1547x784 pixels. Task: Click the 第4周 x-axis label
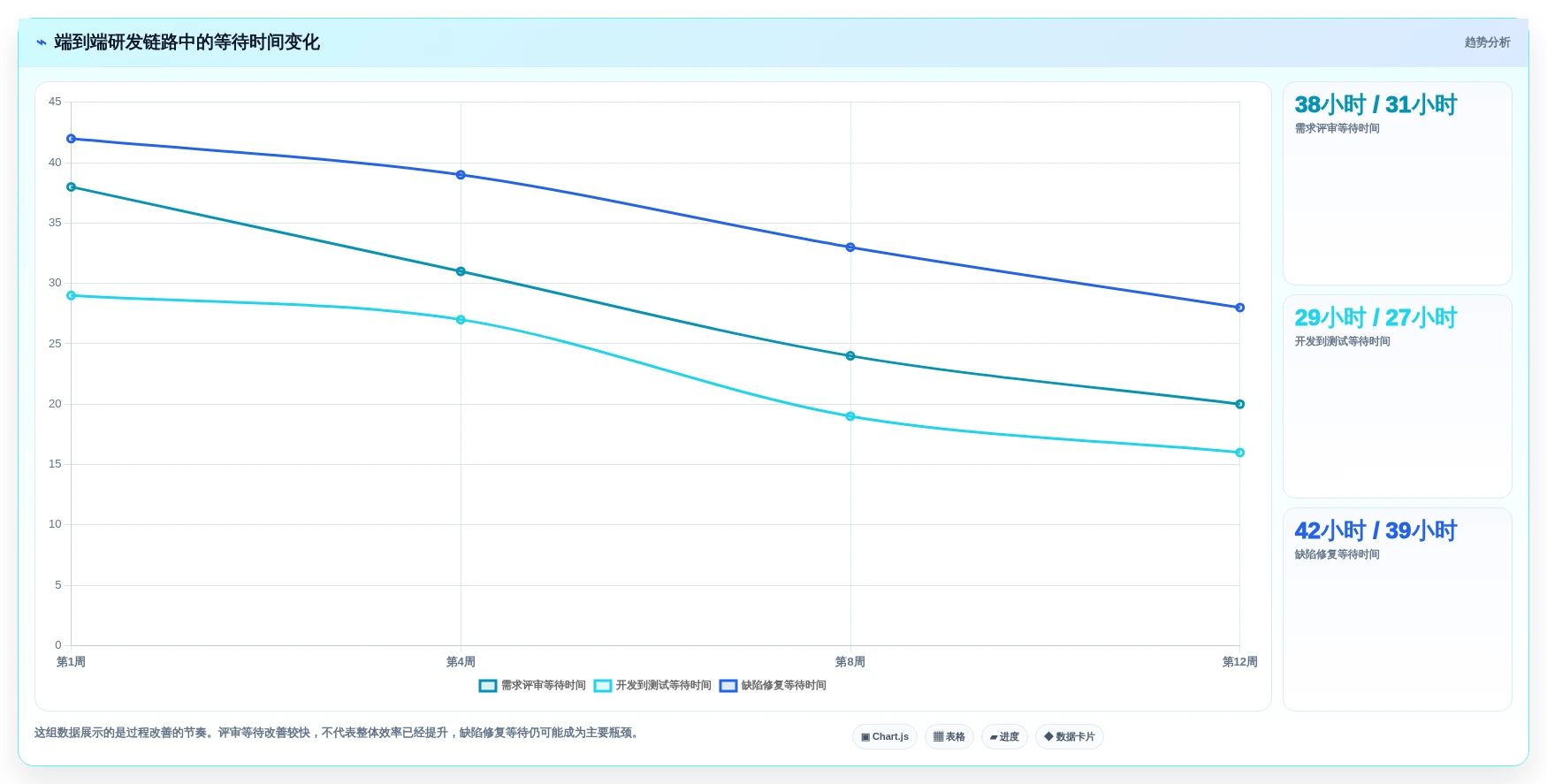tap(461, 662)
